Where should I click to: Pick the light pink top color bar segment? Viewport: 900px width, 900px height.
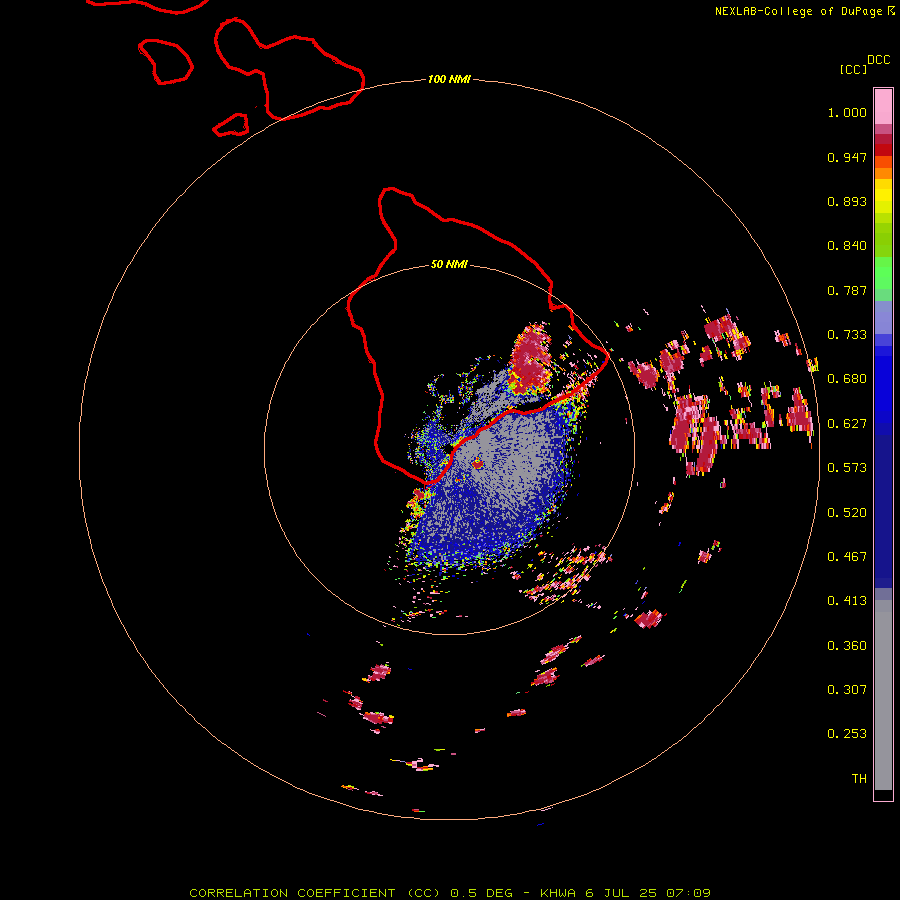click(x=883, y=106)
